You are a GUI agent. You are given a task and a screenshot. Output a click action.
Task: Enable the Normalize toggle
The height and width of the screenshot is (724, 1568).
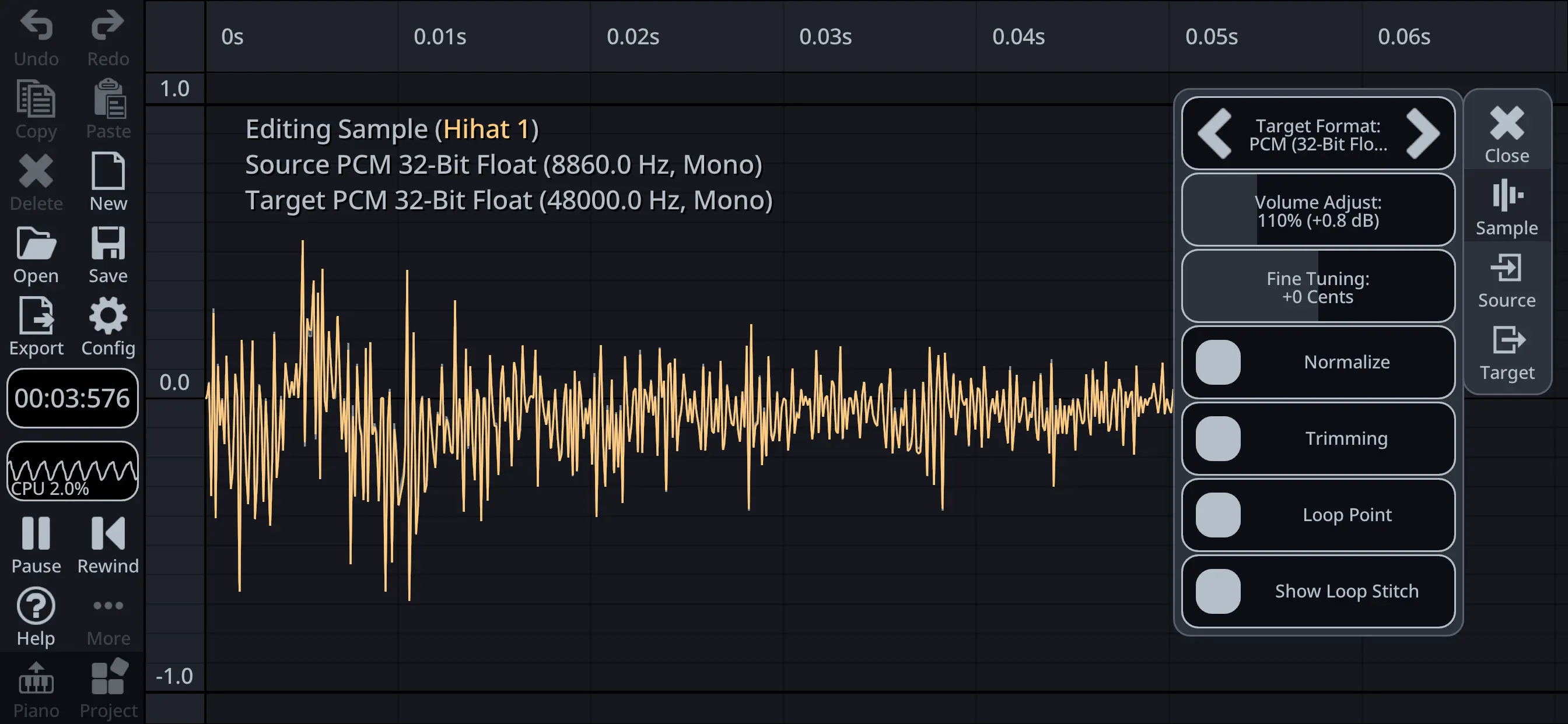pyautogui.click(x=1217, y=362)
